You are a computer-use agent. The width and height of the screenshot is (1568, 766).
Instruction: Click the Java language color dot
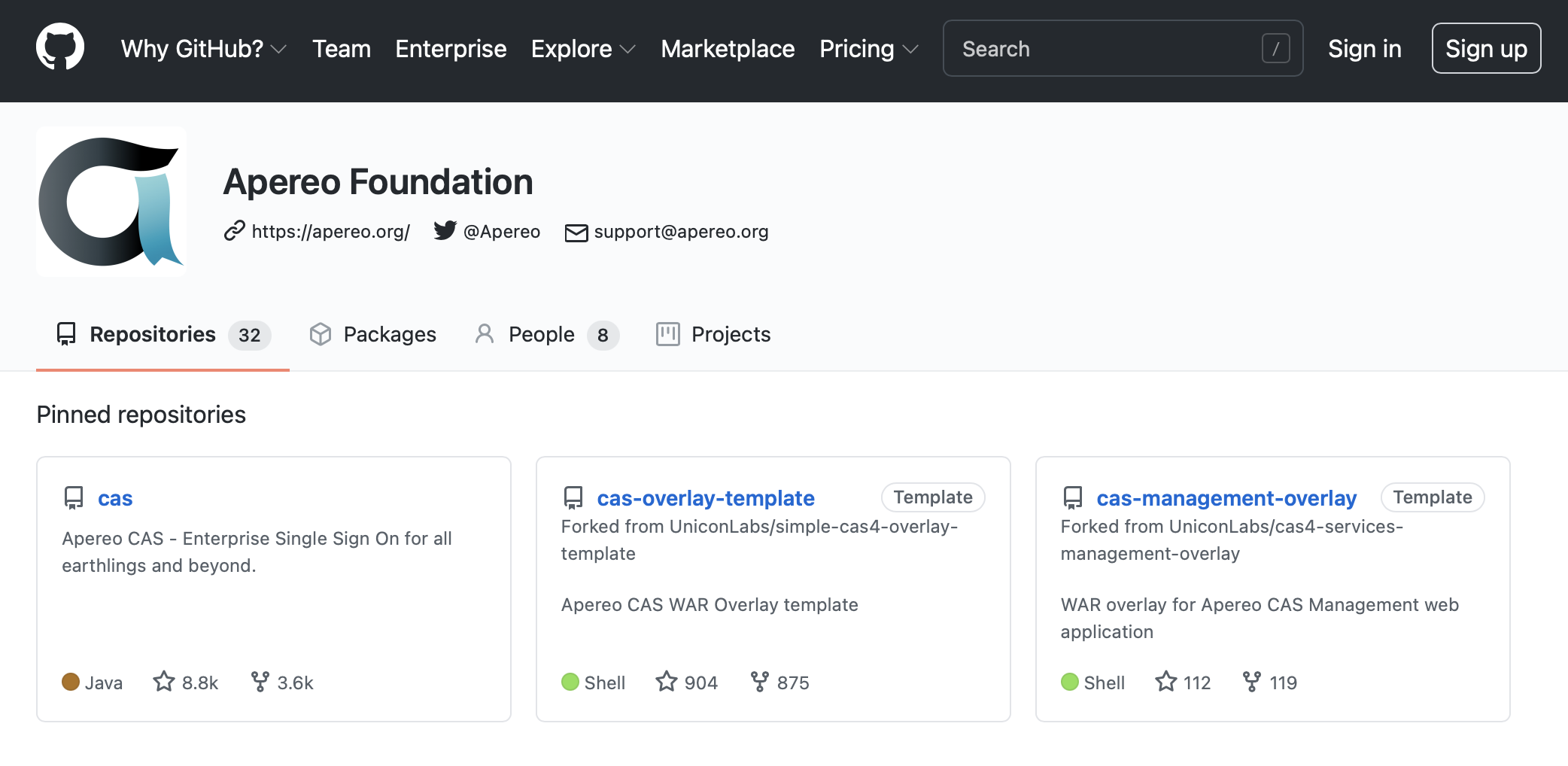(x=71, y=682)
